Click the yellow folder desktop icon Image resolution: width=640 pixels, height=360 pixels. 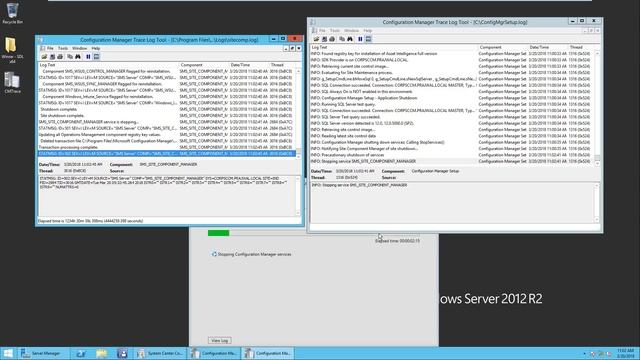(x=12, y=50)
